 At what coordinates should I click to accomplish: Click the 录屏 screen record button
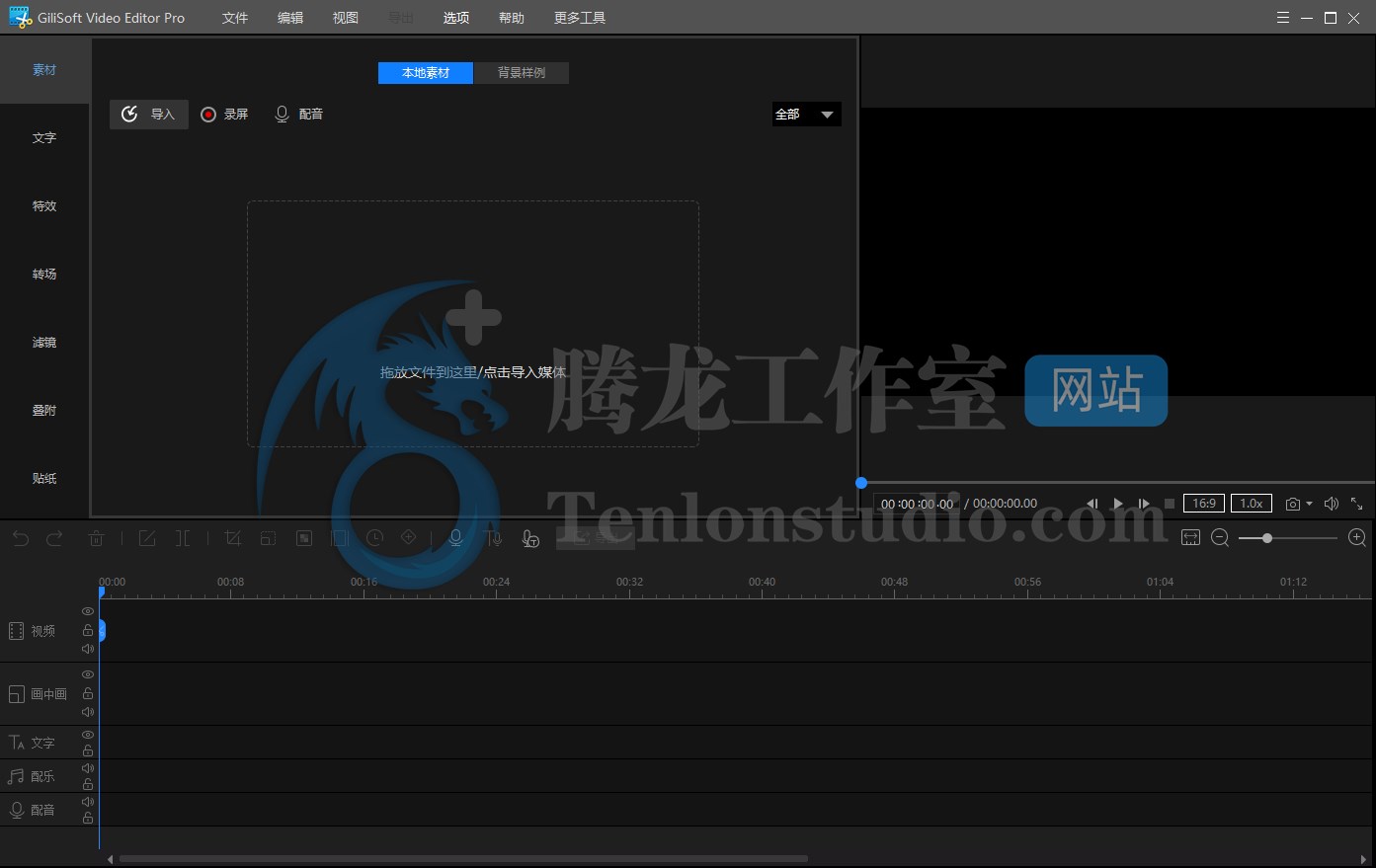(x=224, y=115)
